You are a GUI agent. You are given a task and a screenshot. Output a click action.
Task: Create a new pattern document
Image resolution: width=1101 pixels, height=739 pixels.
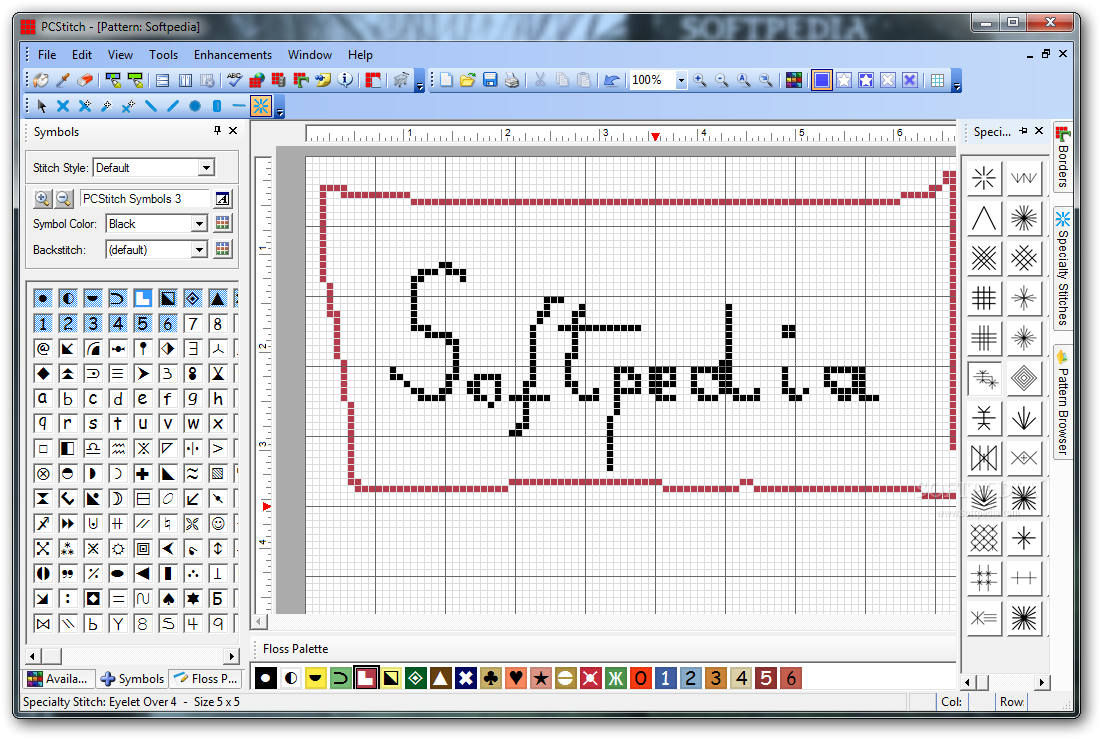pos(446,80)
